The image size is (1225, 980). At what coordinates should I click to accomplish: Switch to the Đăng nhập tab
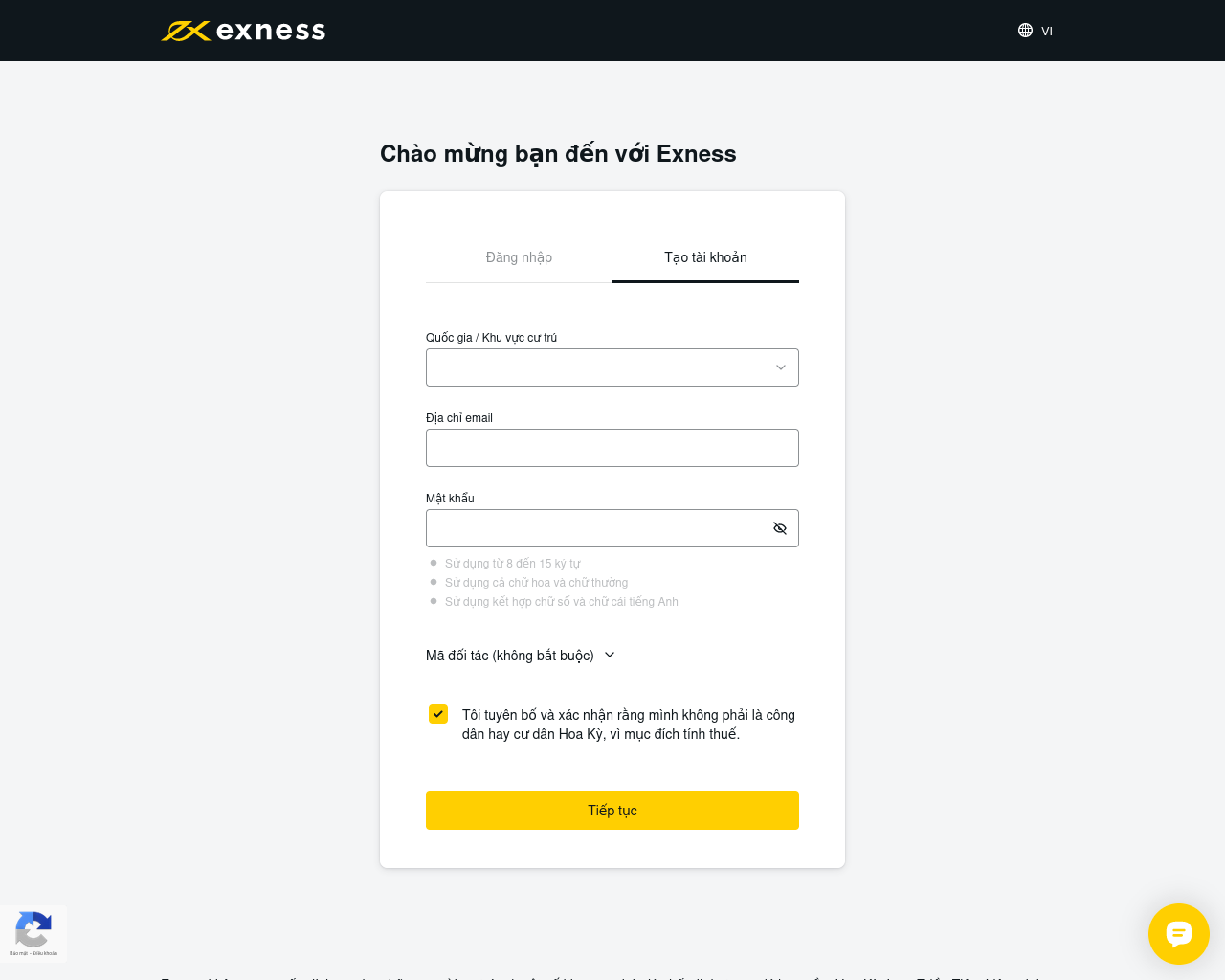pos(519,257)
